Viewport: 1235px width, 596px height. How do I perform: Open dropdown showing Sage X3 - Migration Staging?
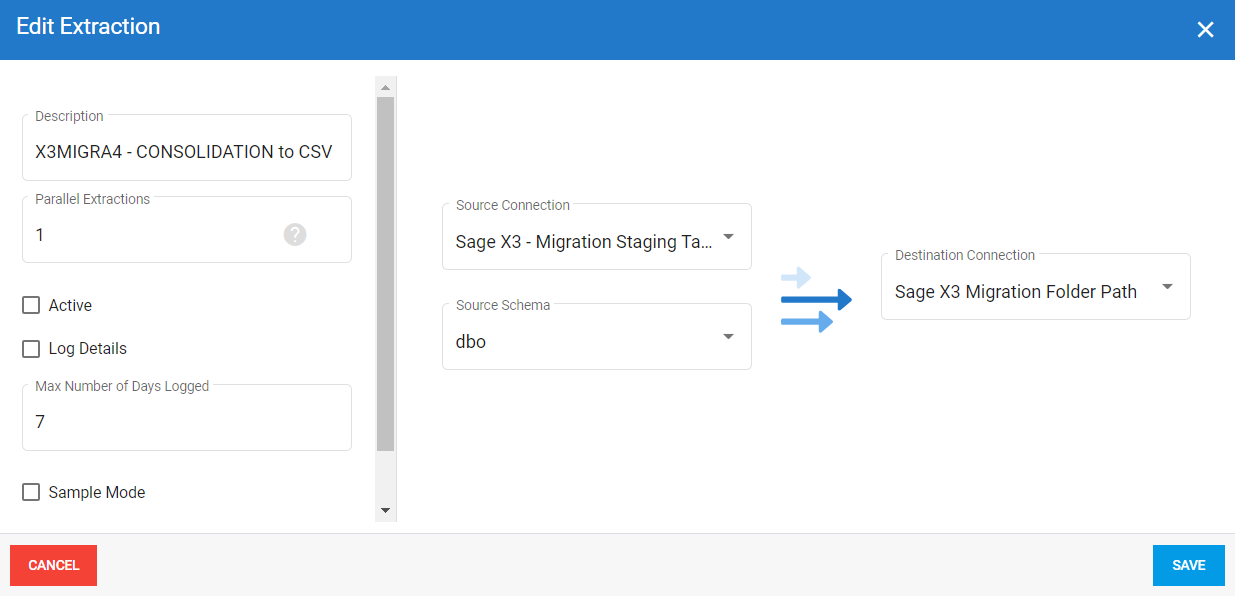pyautogui.click(x=583, y=242)
